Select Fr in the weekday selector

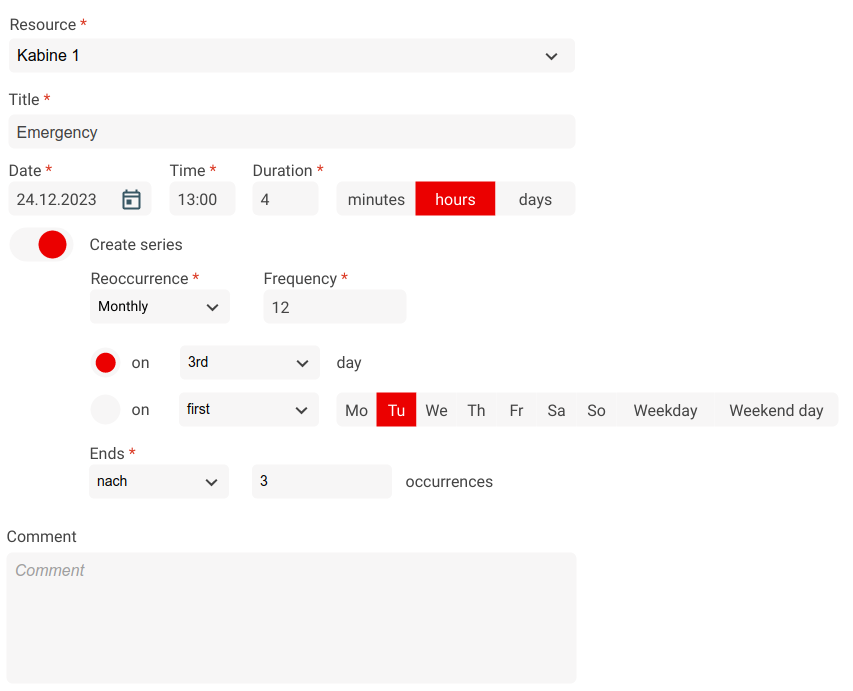[516, 410]
